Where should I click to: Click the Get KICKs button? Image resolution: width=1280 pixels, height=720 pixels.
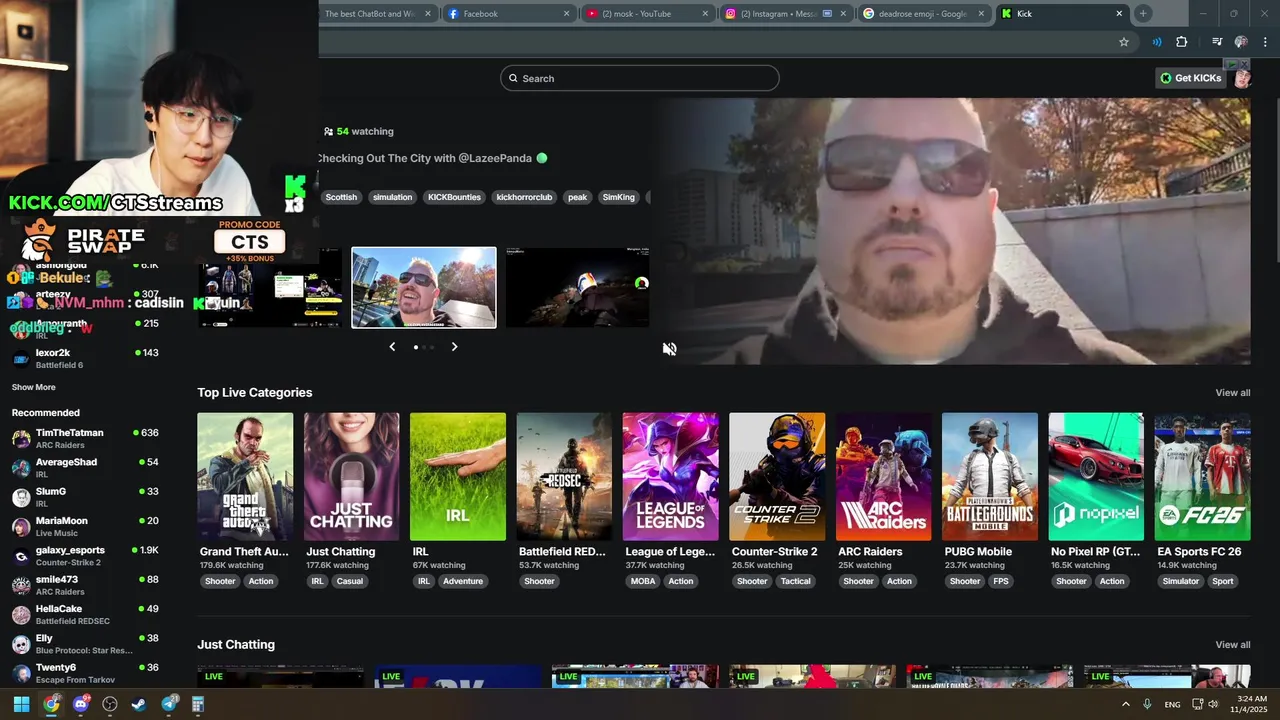[x=1191, y=78]
